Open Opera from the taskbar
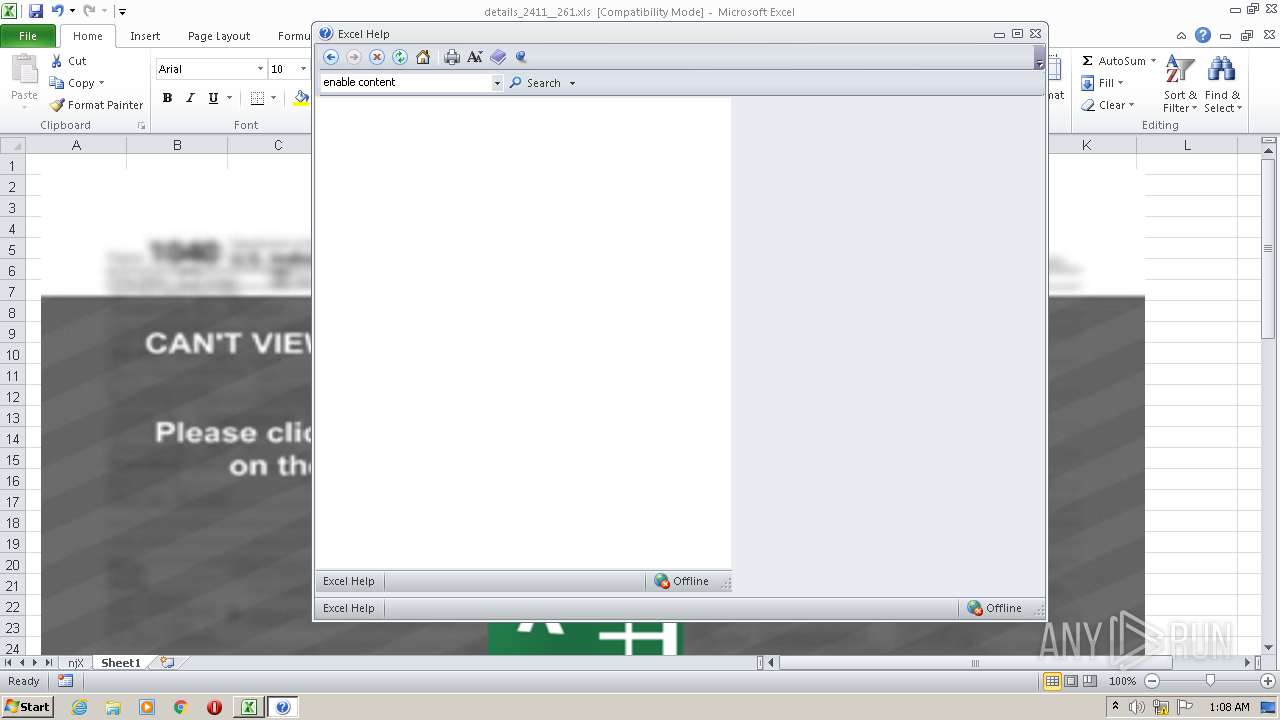The width and height of the screenshot is (1280, 720). [214, 707]
